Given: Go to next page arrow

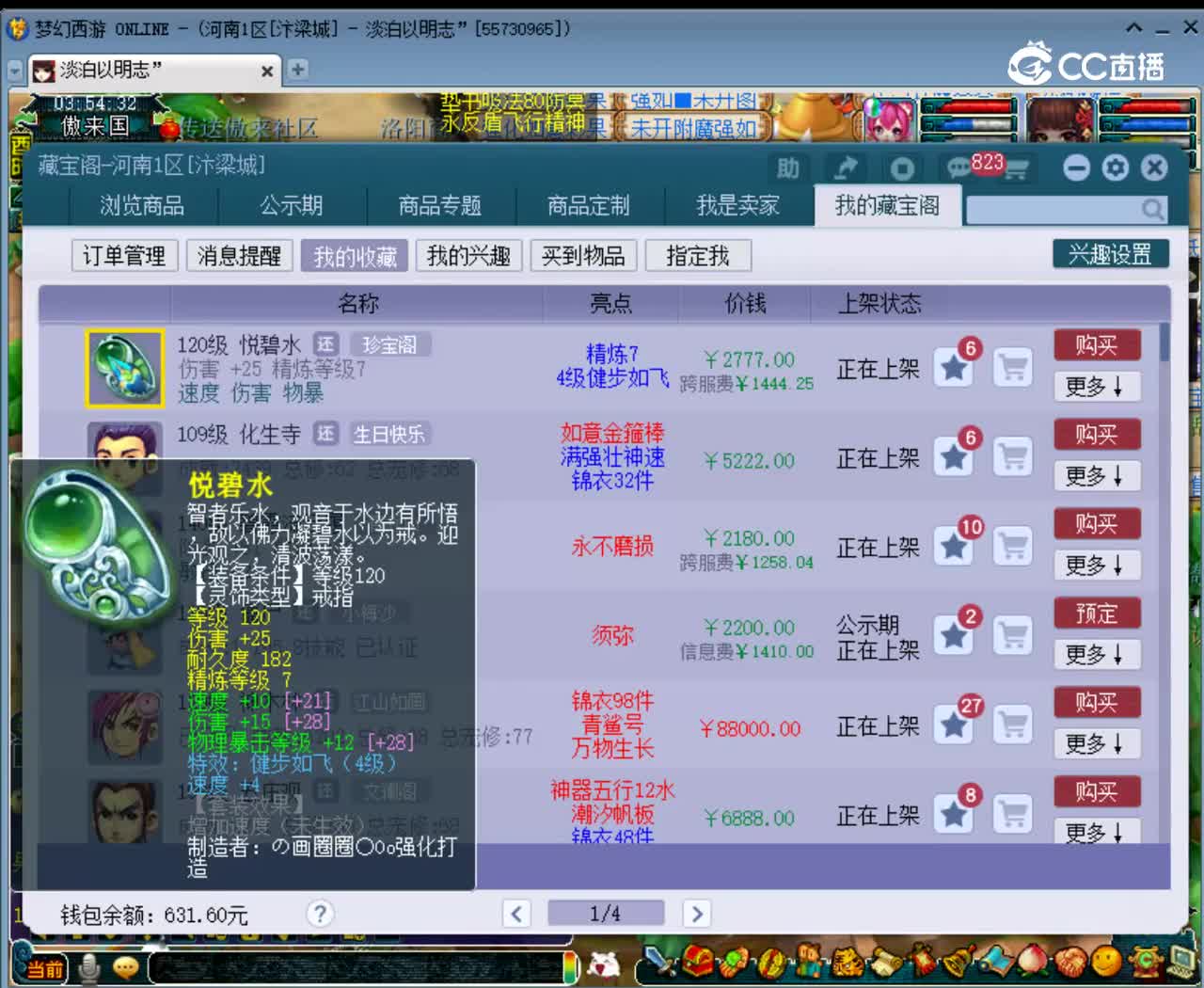Looking at the screenshot, I should 696,914.
